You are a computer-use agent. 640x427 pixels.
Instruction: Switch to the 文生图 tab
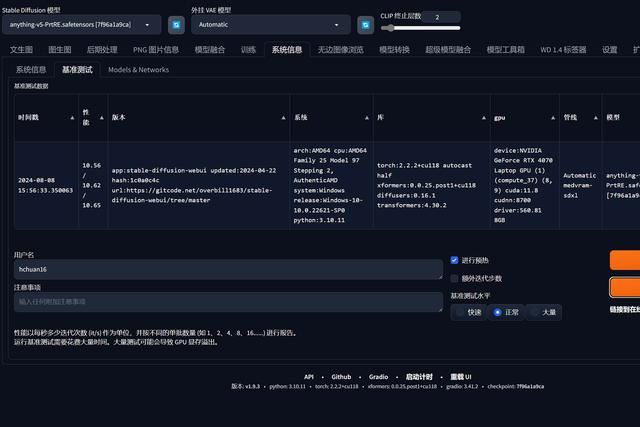21,49
